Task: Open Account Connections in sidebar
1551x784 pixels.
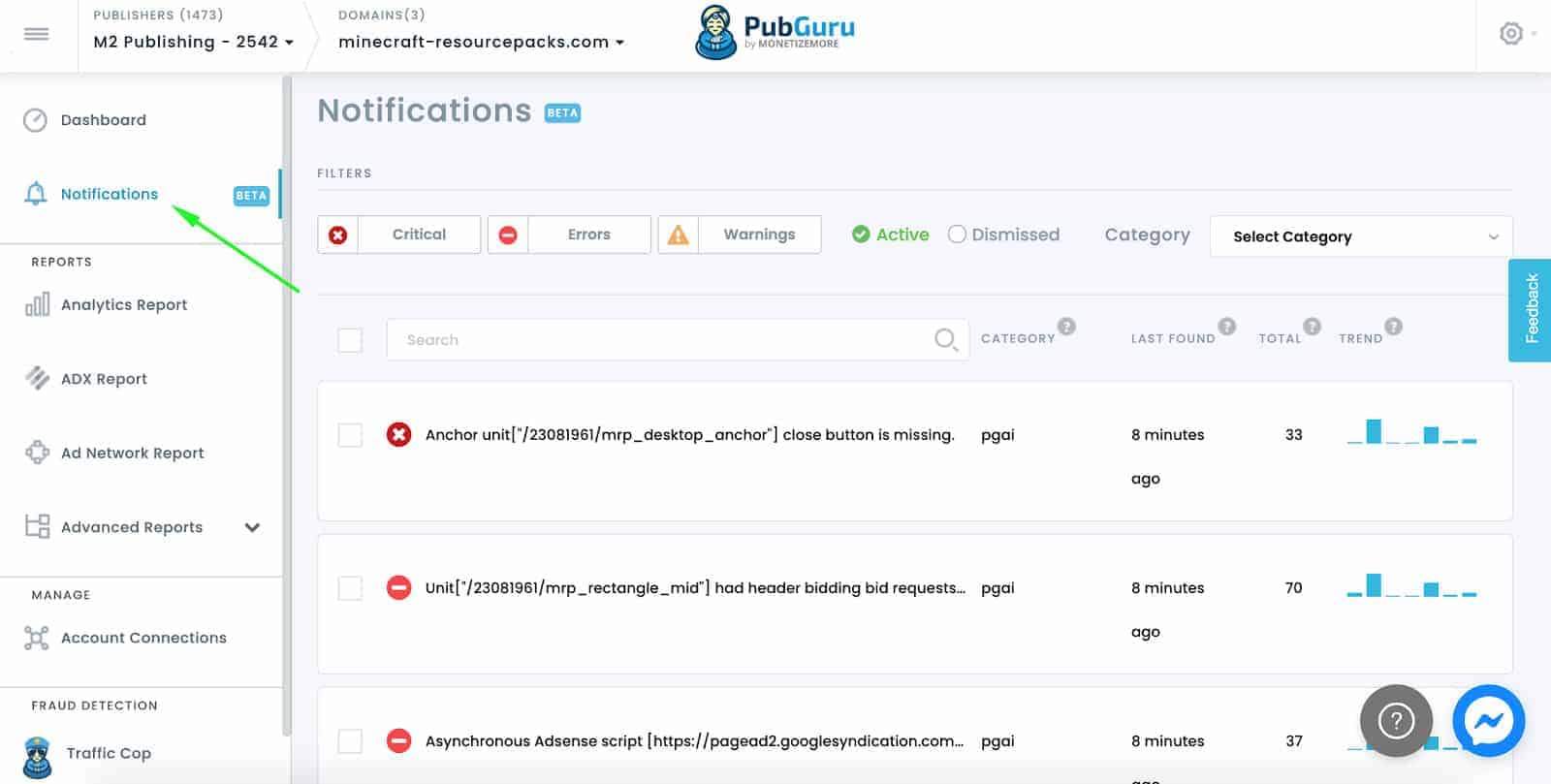Action: [143, 638]
